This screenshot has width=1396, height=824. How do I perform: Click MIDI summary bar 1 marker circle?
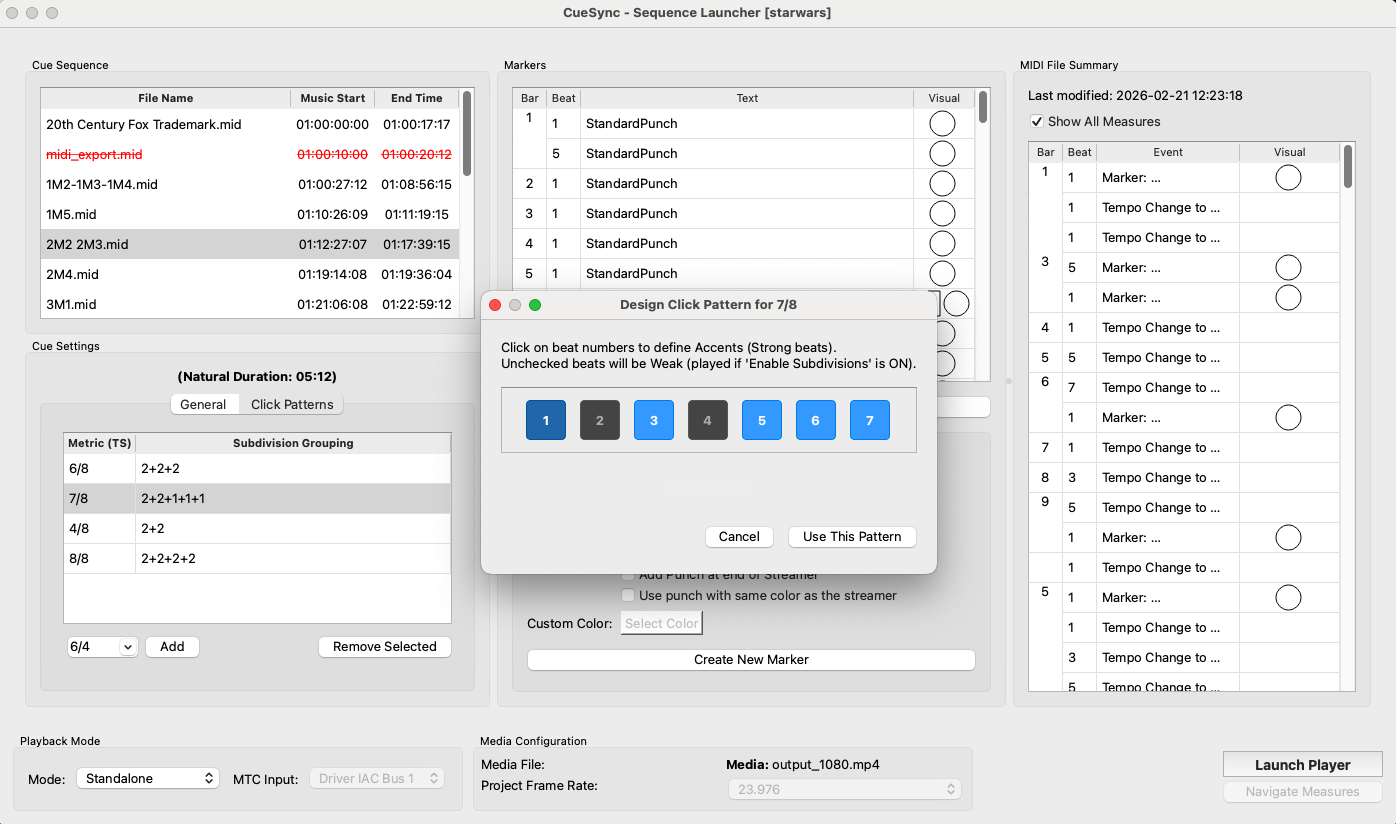tap(1288, 178)
